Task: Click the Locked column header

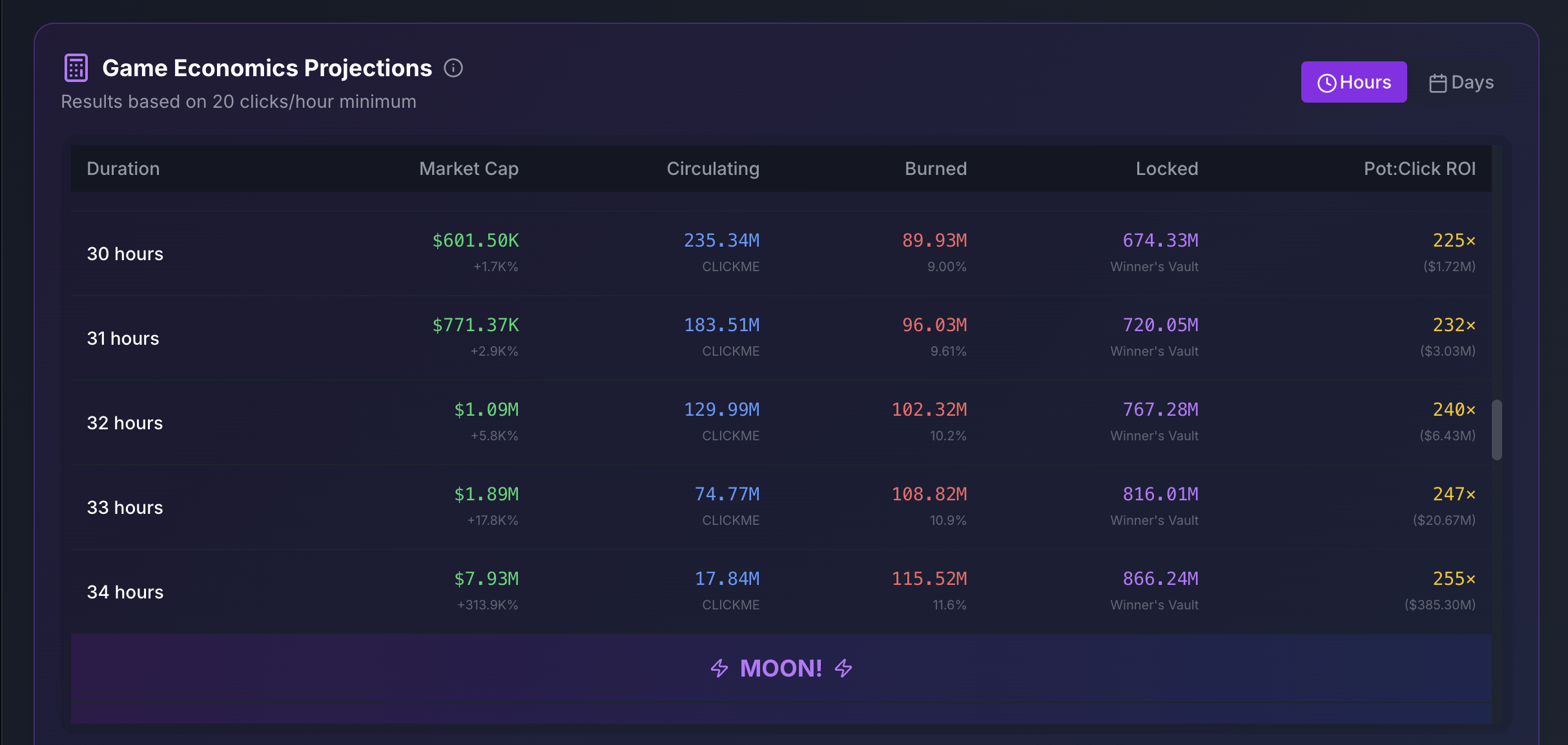Action: tap(1167, 168)
